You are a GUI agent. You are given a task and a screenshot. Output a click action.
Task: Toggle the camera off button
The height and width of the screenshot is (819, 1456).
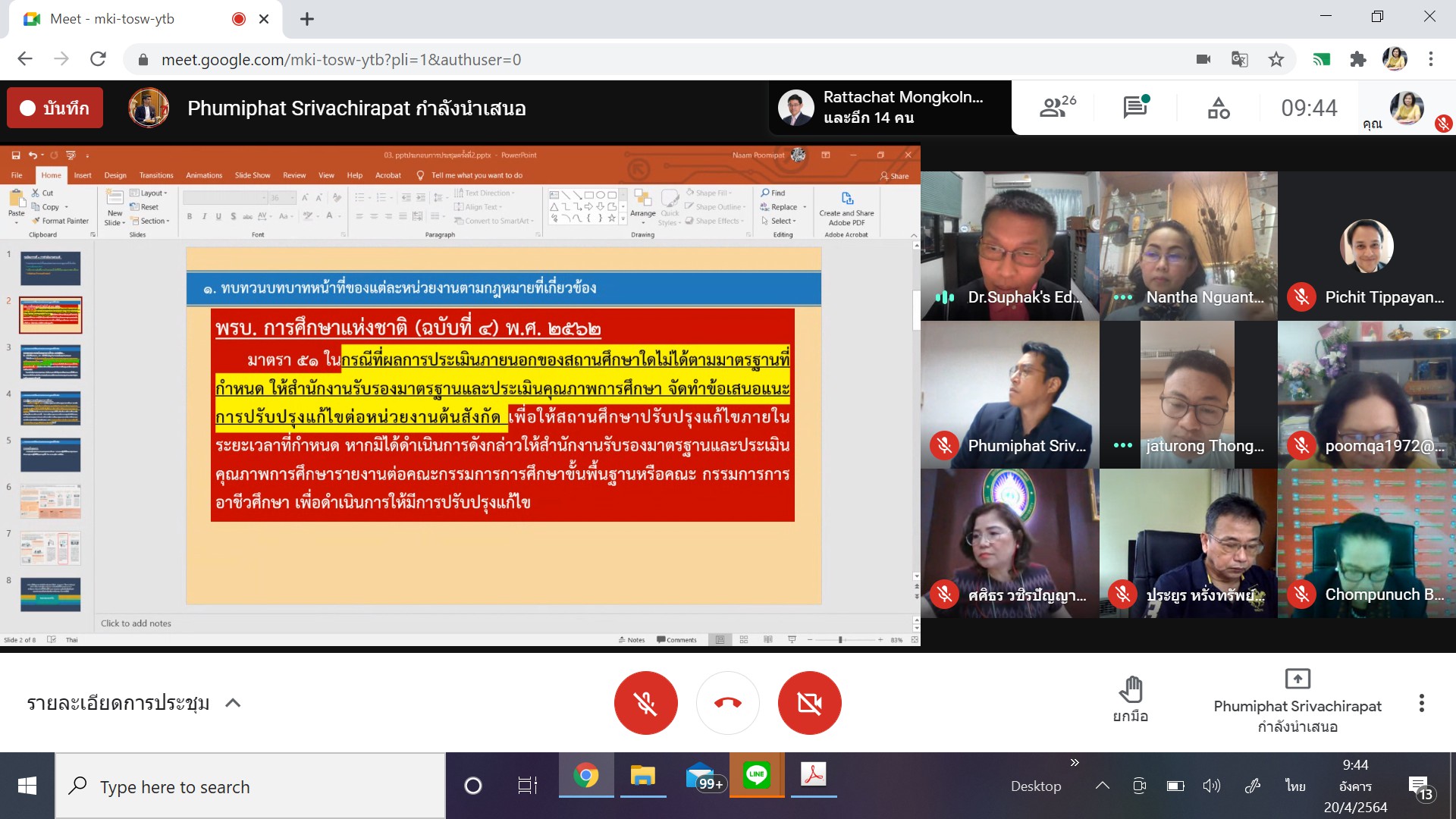(x=809, y=703)
